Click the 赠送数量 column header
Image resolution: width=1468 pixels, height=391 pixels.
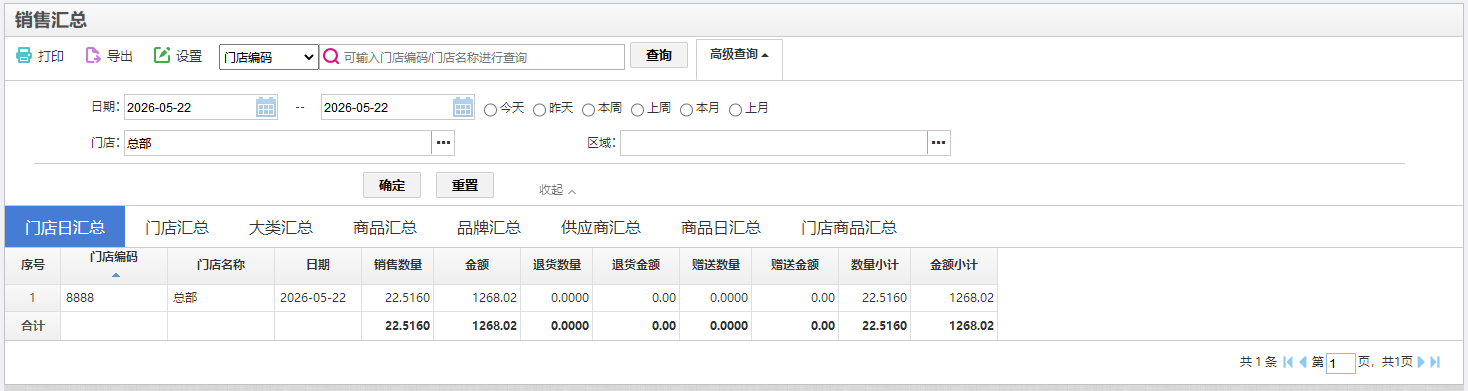point(716,265)
